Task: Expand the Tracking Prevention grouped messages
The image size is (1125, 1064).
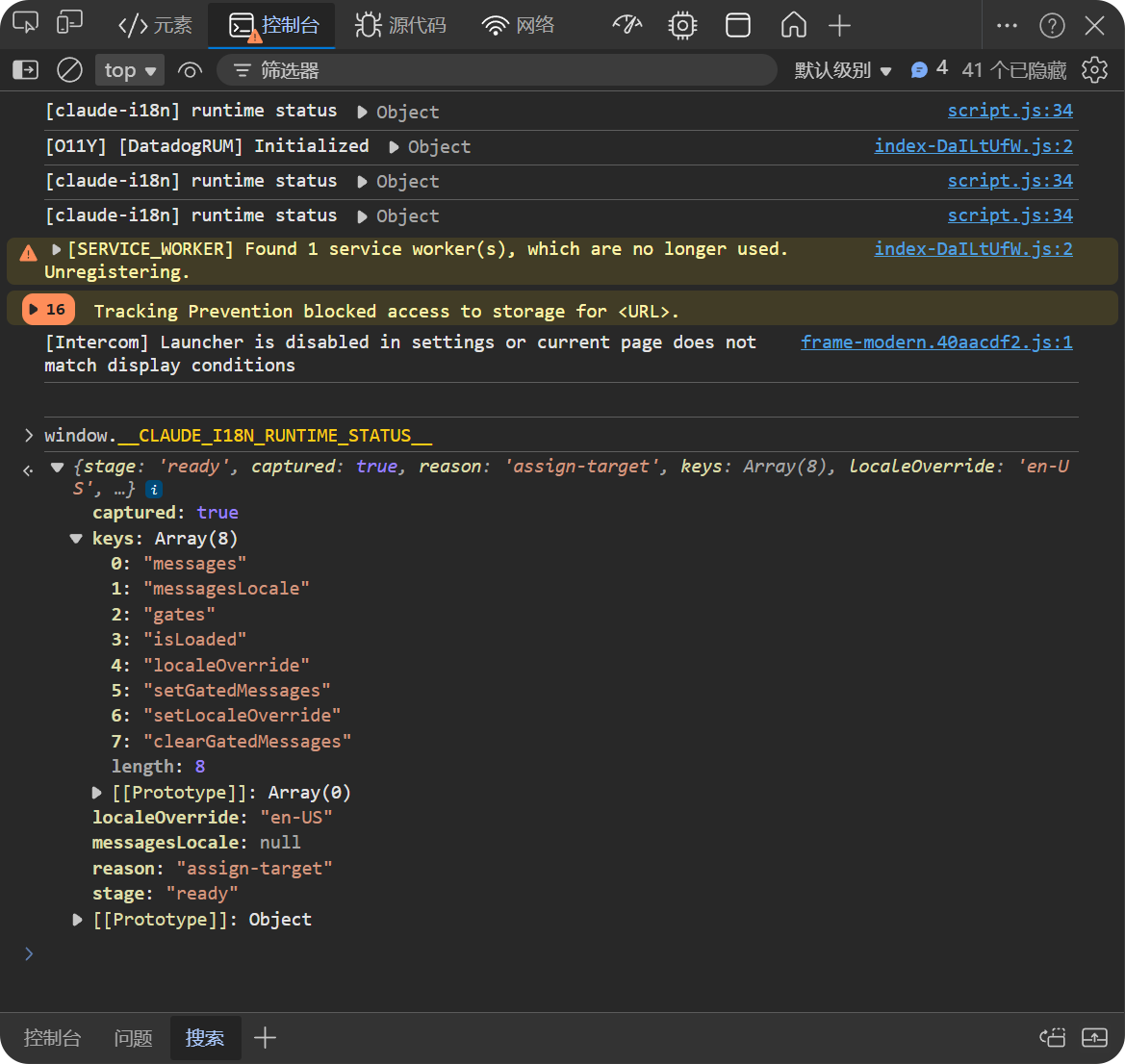Action: (48, 310)
